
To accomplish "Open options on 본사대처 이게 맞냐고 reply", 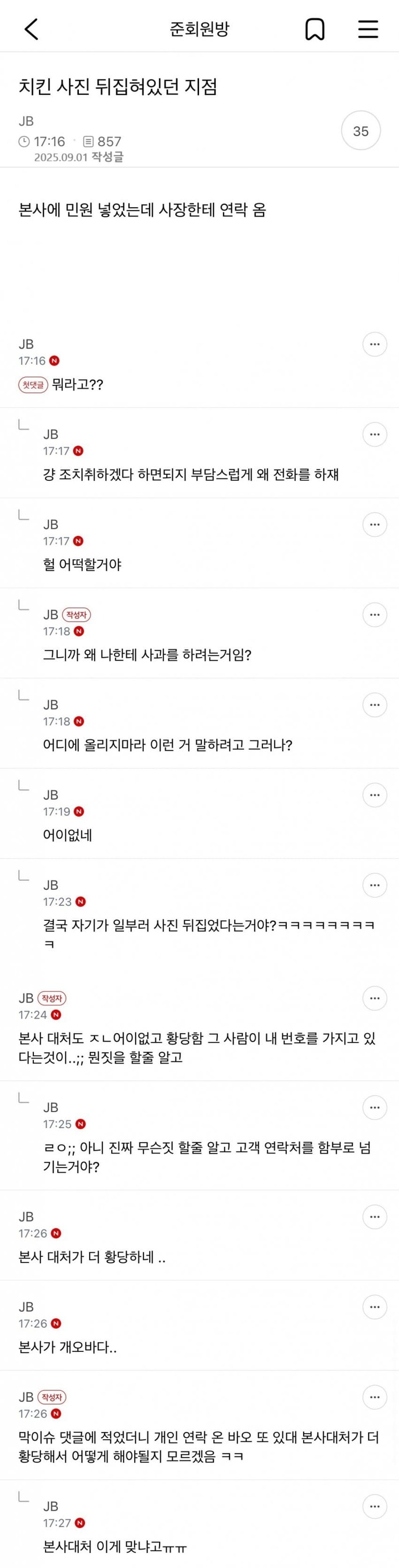I will (x=375, y=1507).
